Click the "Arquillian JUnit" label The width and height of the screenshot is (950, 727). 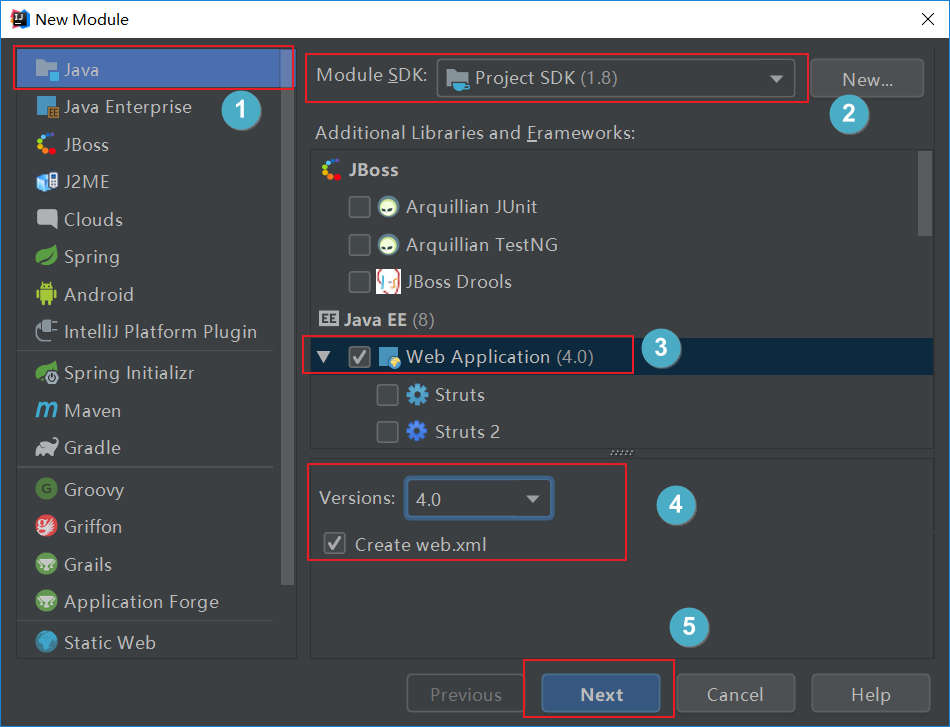(x=471, y=207)
